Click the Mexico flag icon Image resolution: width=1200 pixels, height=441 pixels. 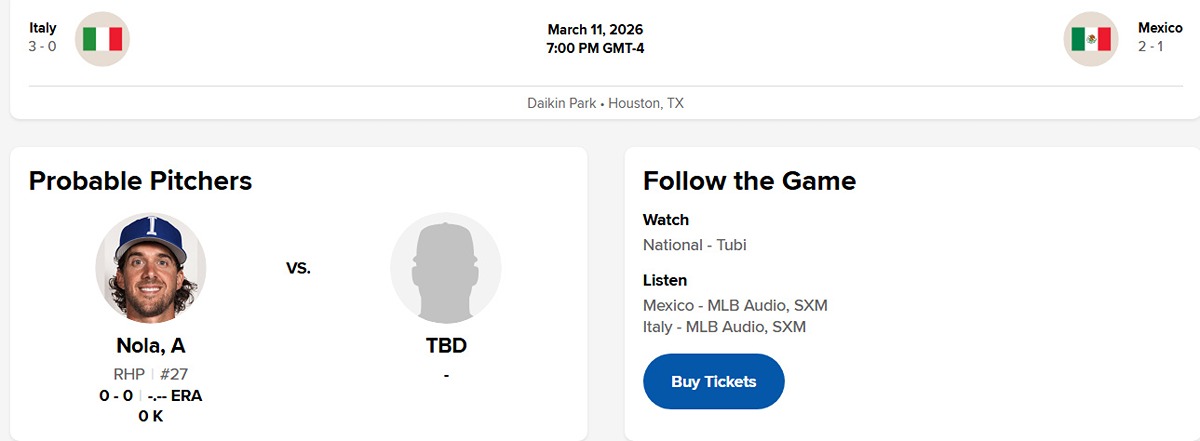[1091, 39]
